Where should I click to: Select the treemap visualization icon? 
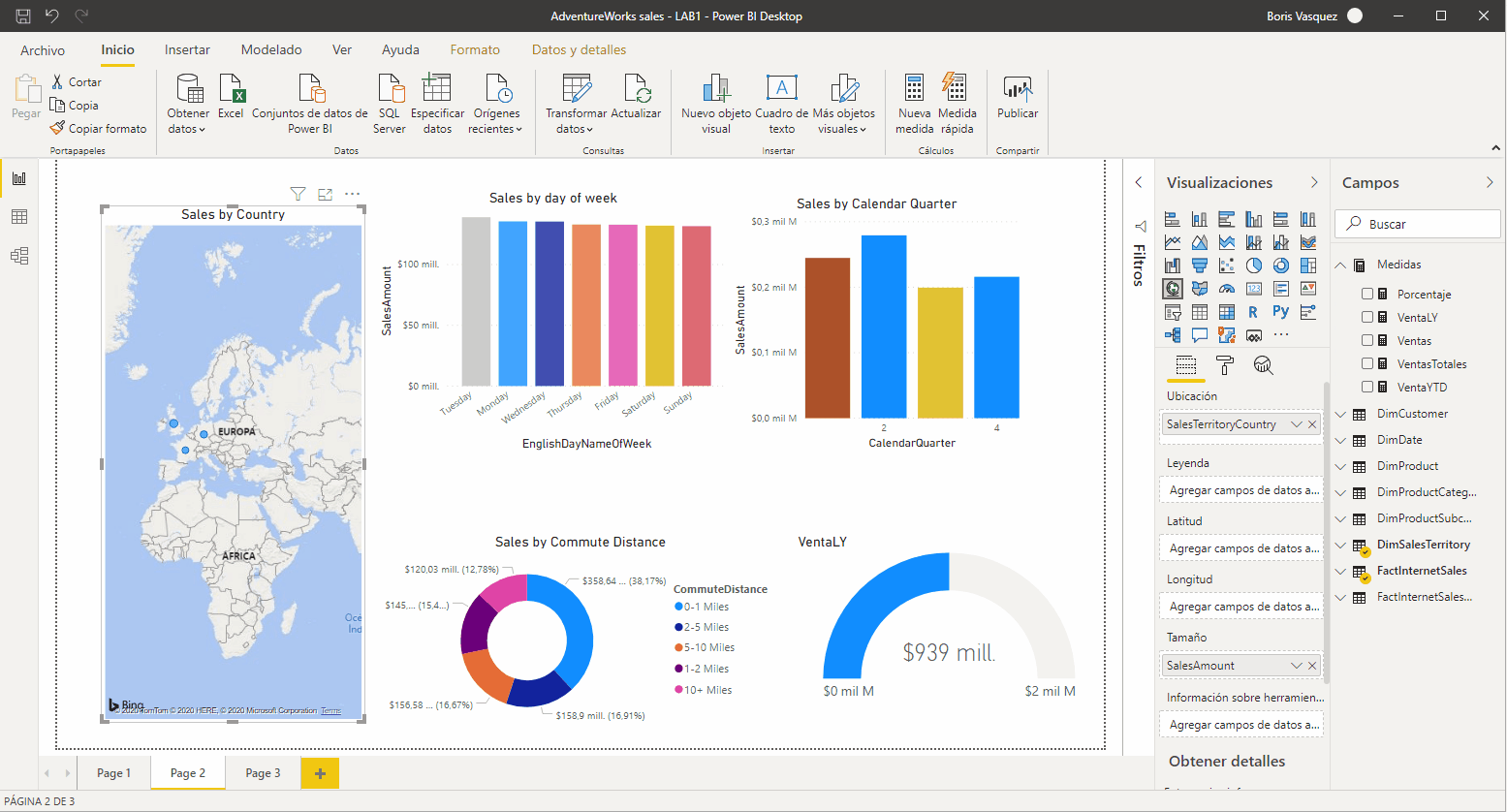[x=1308, y=265]
